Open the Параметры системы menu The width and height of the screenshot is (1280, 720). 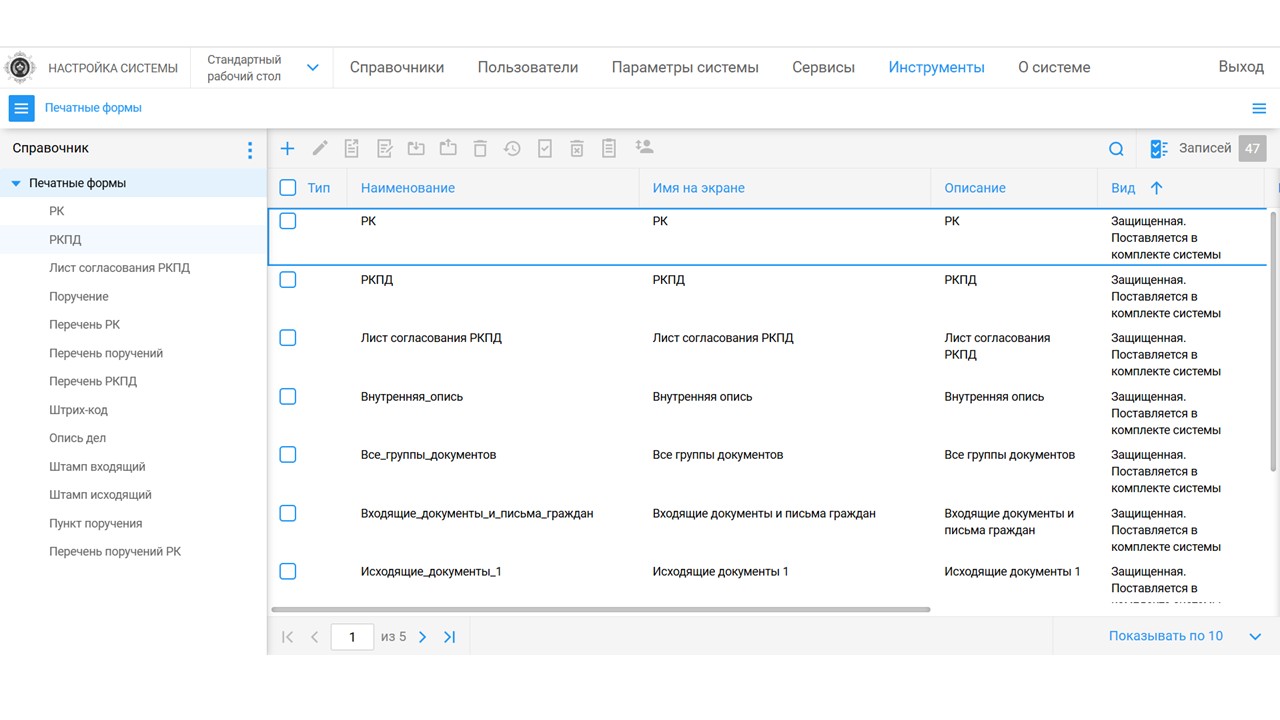(685, 68)
